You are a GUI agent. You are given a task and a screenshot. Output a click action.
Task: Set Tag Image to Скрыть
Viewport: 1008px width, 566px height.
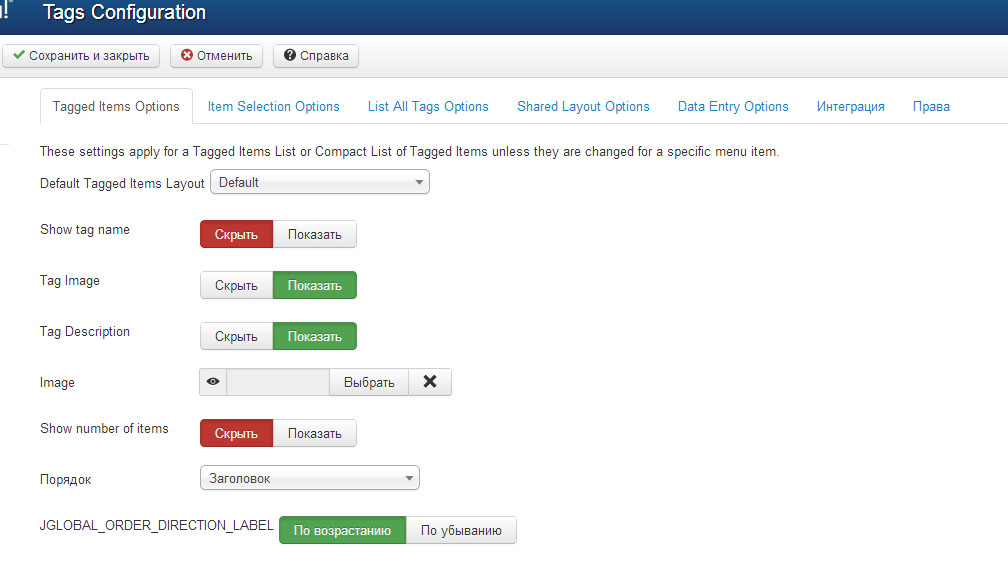(x=237, y=285)
